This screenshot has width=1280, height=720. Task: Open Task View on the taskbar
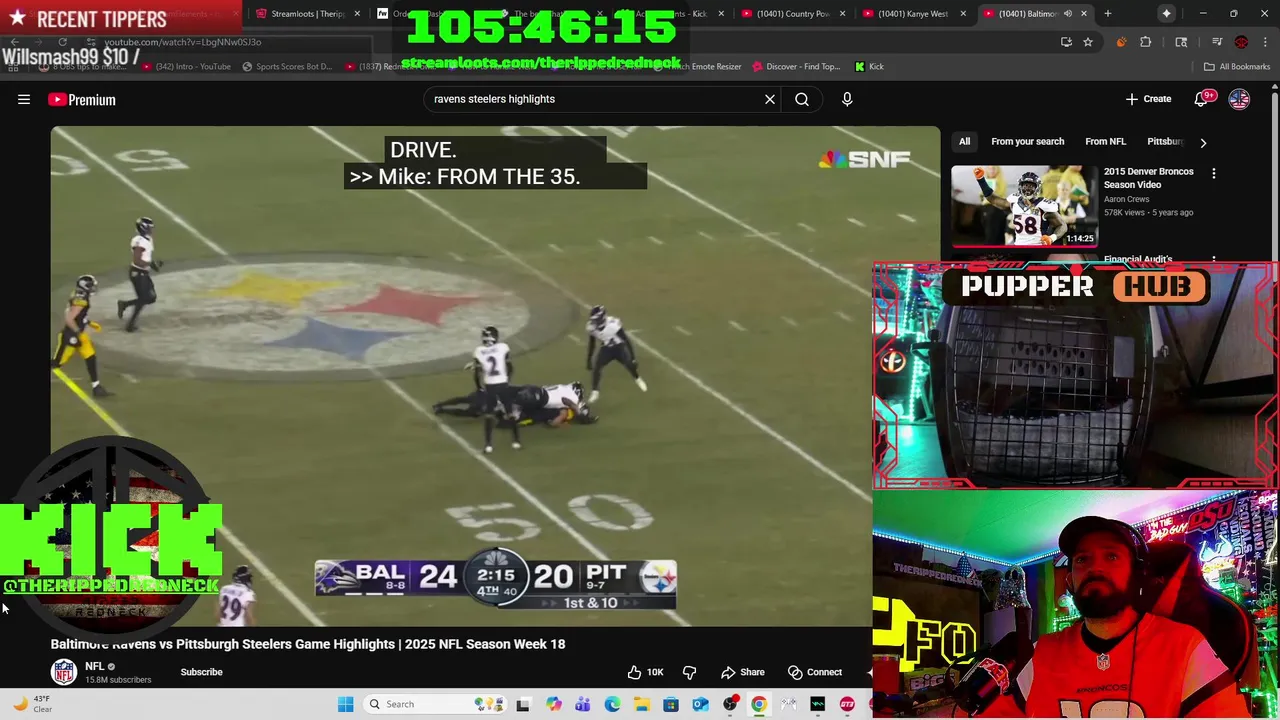(x=523, y=704)
